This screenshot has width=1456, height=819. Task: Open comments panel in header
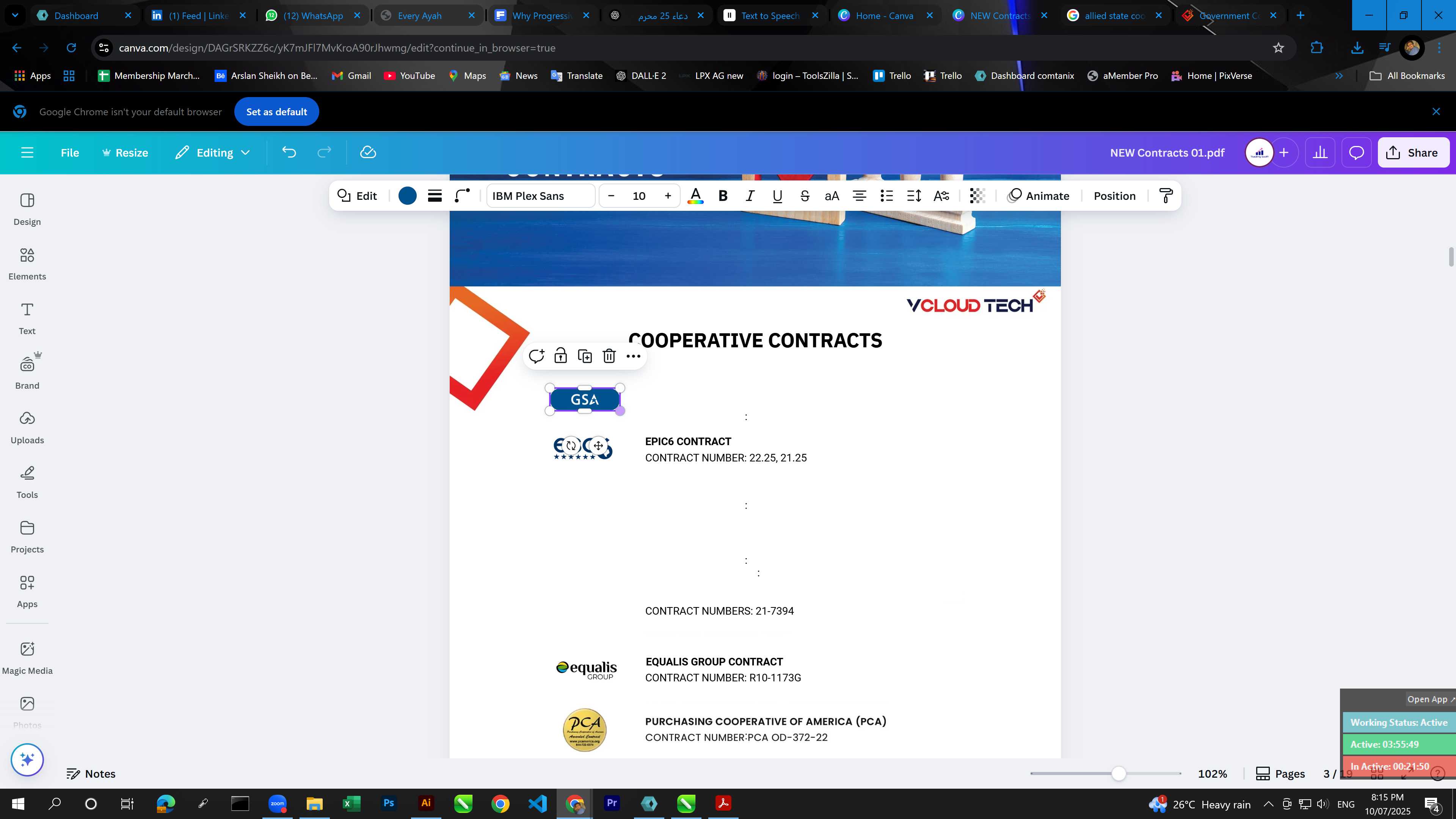[1357, 152]
